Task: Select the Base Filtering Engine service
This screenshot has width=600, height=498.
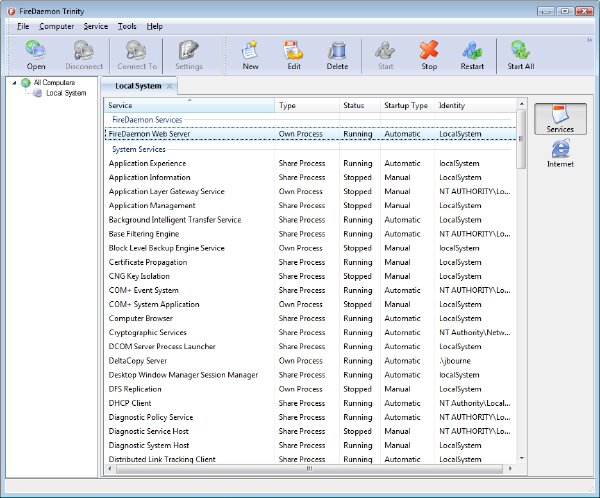Action: (310, 234)
